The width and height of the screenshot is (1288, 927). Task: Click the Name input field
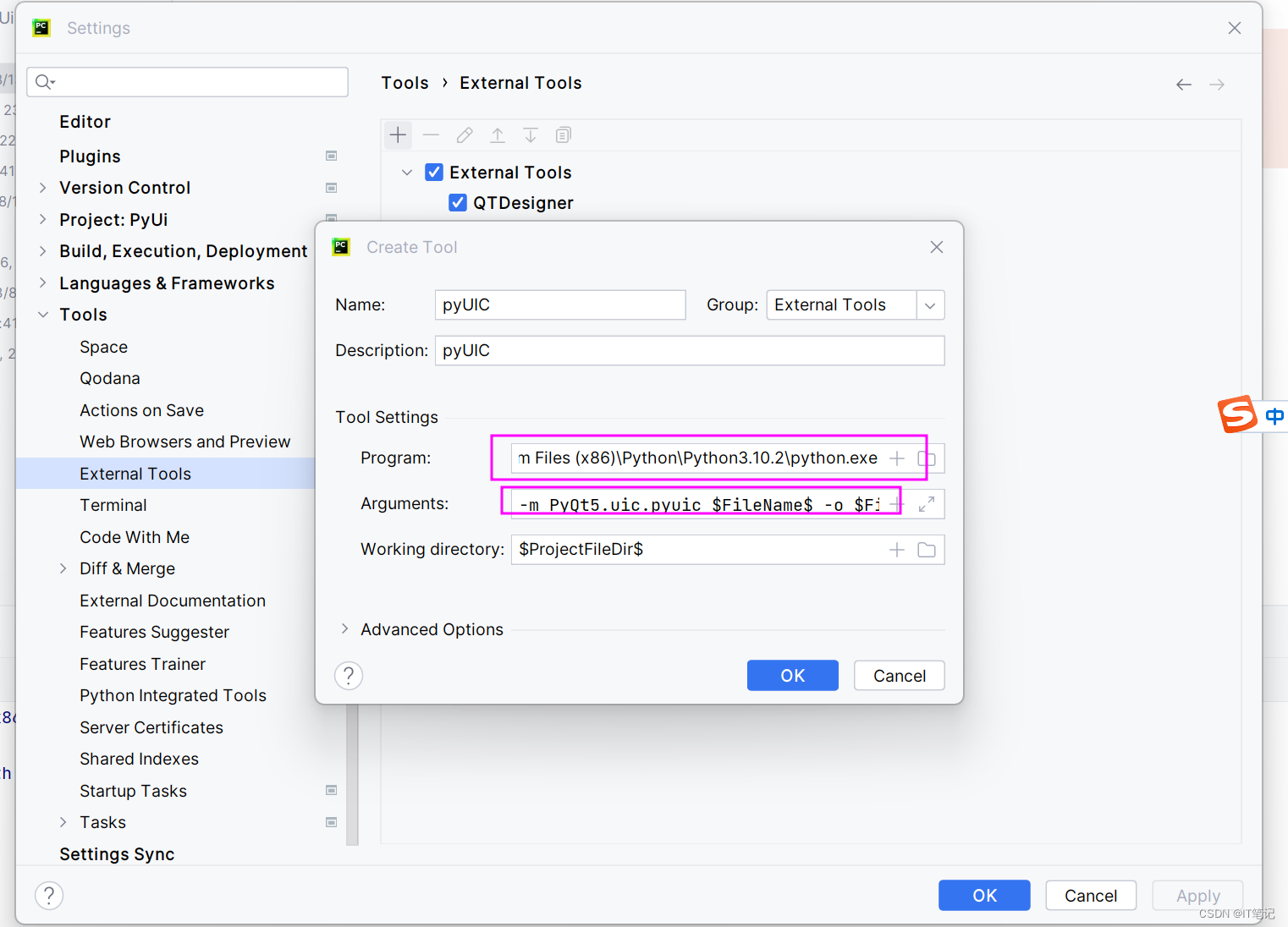point(560,305)
